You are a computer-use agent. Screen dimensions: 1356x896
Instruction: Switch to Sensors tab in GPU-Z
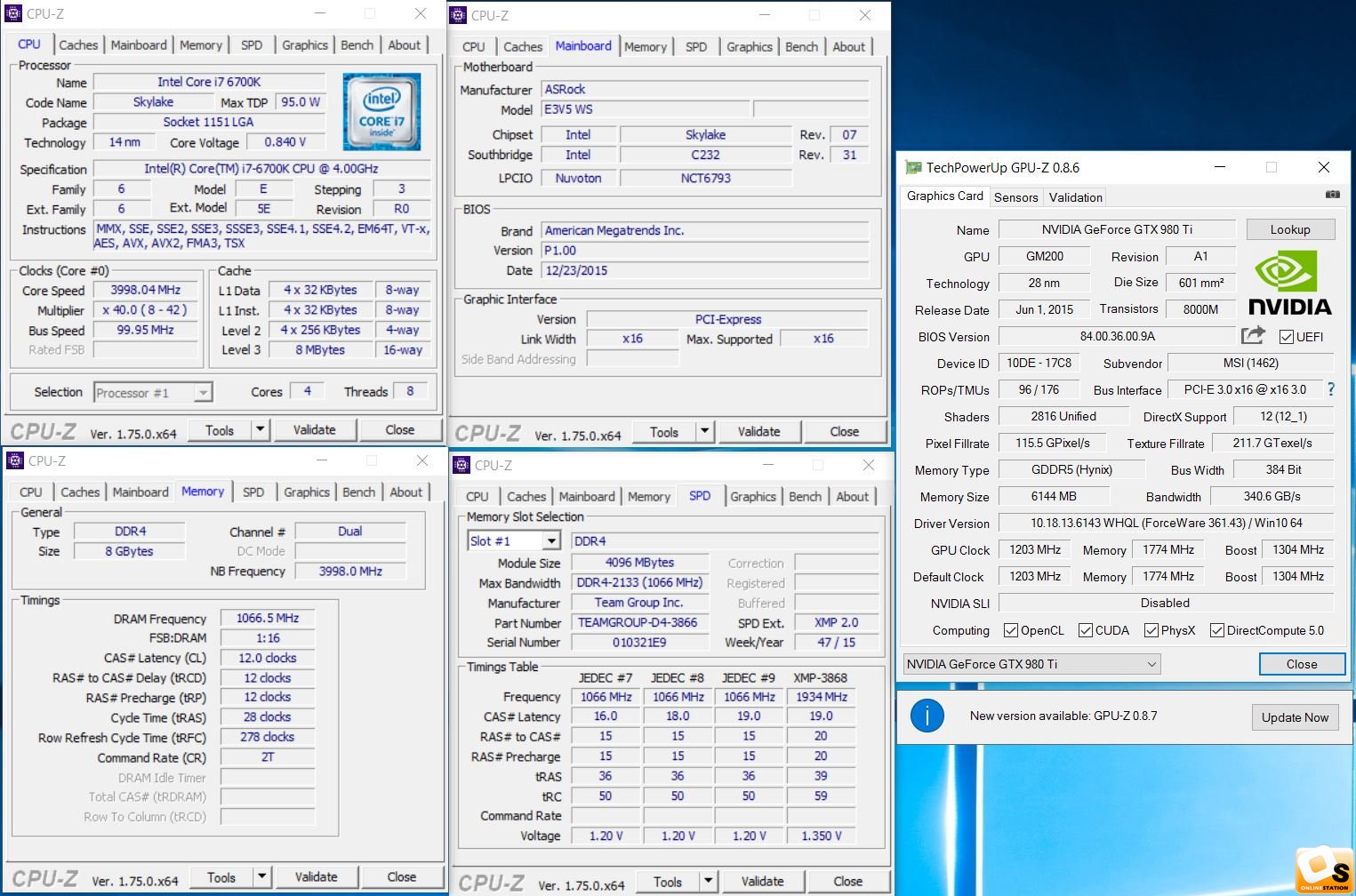pos(1016,197)
